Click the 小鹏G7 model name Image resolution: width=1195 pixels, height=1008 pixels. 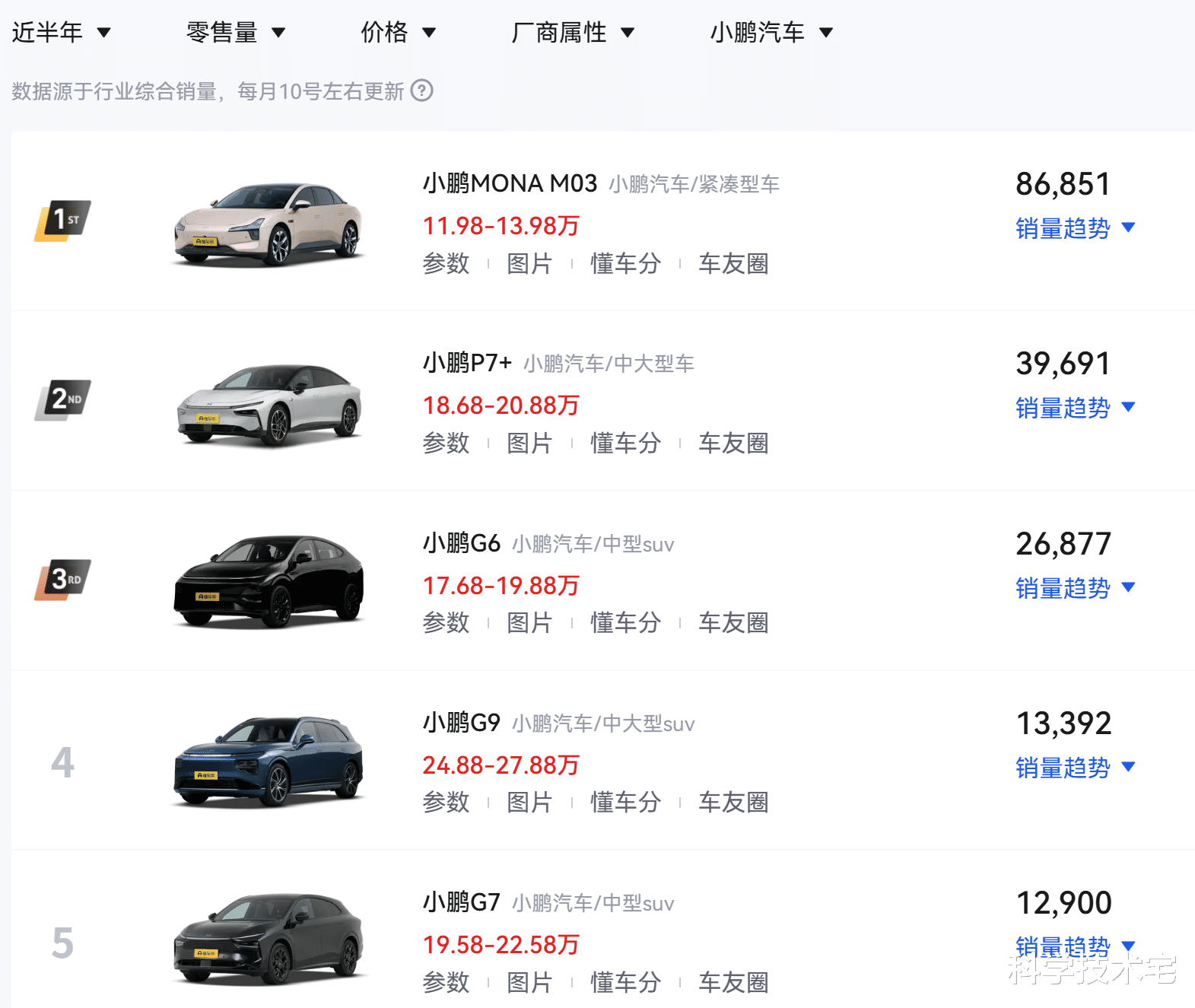[x=461, y=902]
